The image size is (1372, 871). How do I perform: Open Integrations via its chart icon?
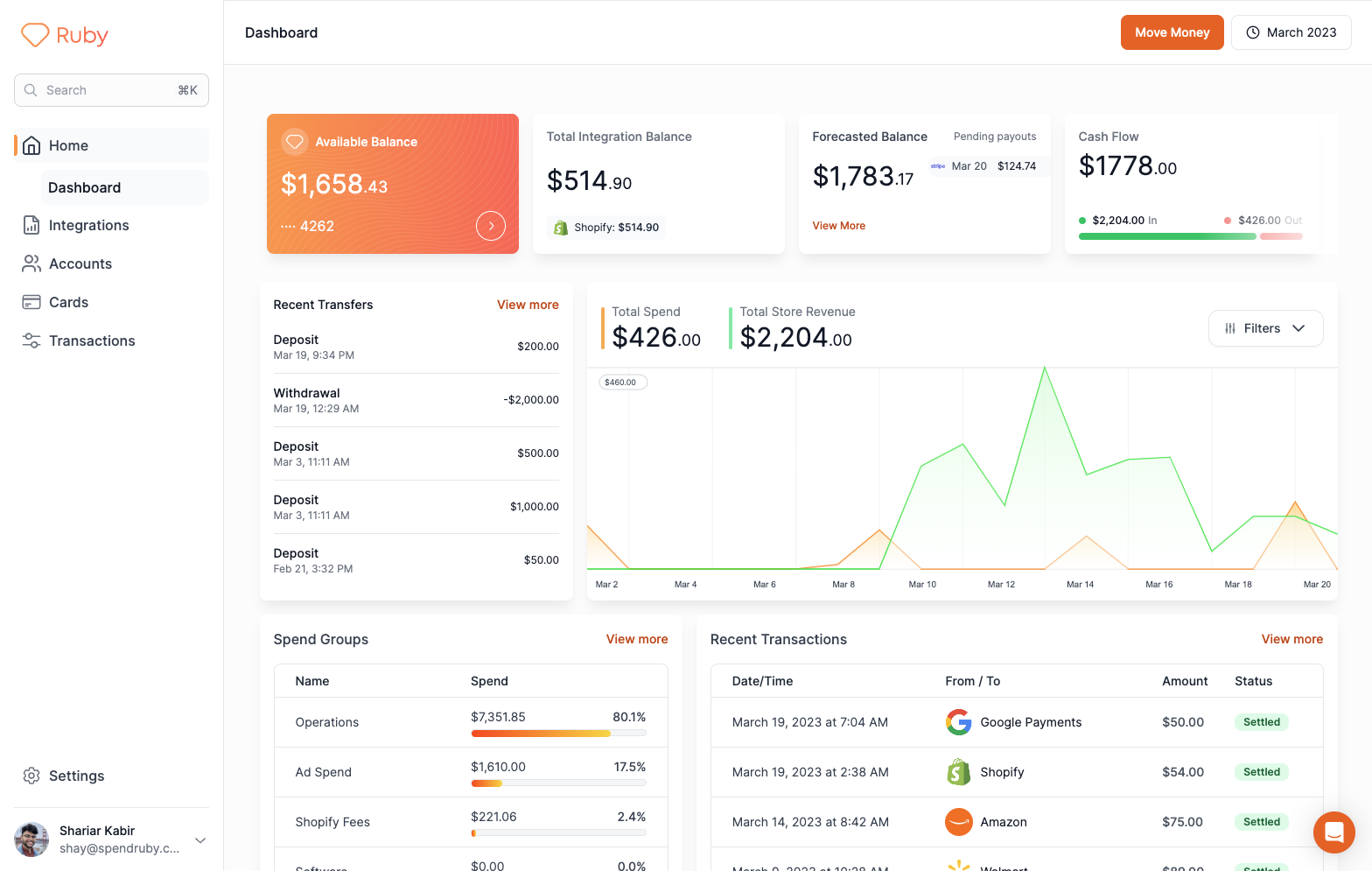31,225
